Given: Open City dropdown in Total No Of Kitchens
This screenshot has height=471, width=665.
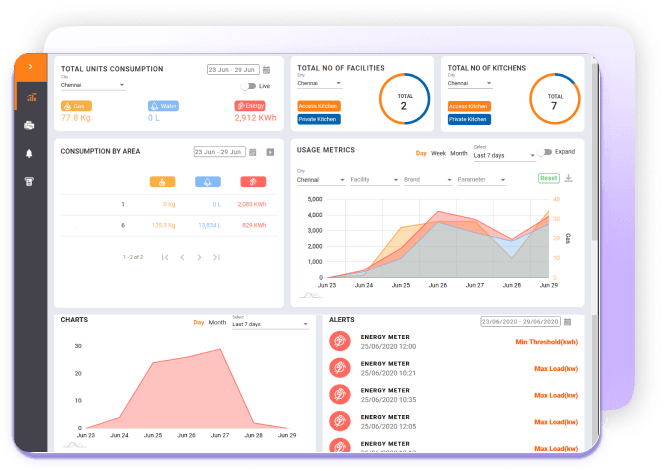Looking at the screenshot, I should (x=470, y=84).
